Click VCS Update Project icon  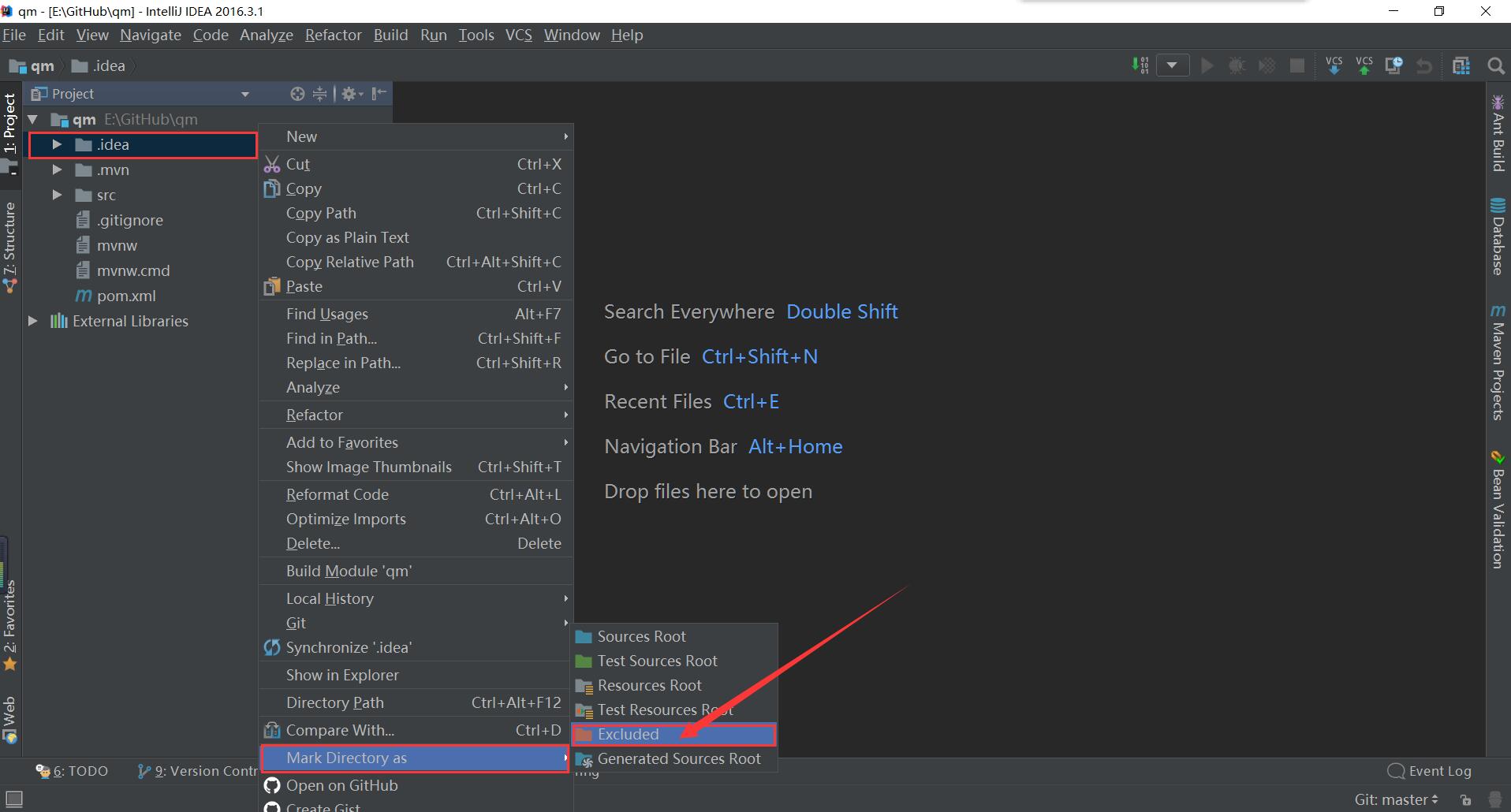[x=1334, y=65]
